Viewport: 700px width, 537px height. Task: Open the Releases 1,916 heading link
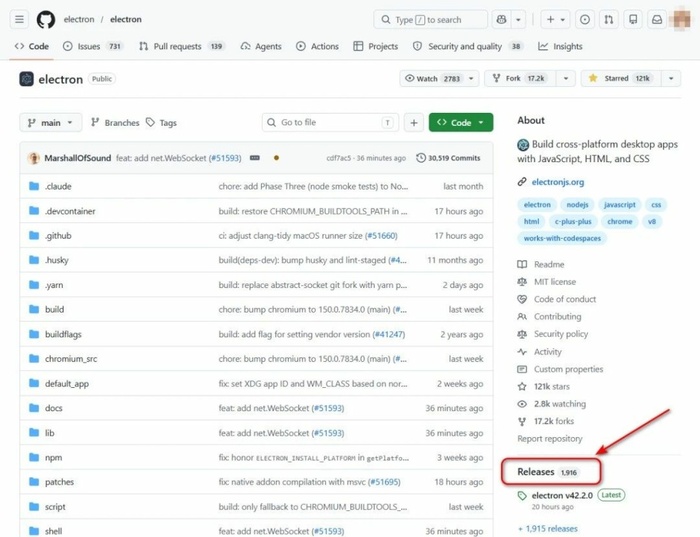pyautogui.click(x=548, y=472)
